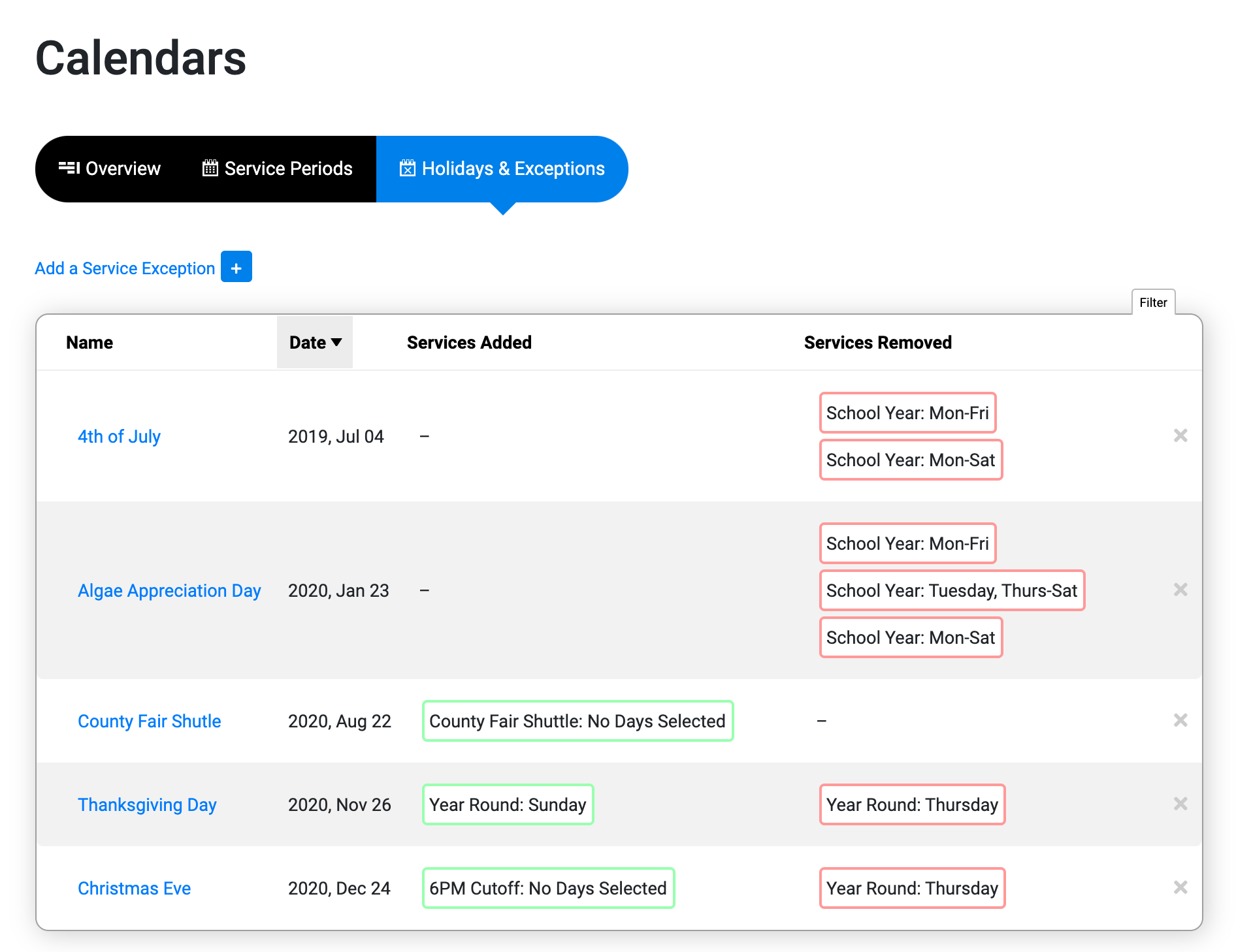Click the blue plus icon button
Image resolution: width=1236 pixels, height=952 pixels.
pos(236,267)
